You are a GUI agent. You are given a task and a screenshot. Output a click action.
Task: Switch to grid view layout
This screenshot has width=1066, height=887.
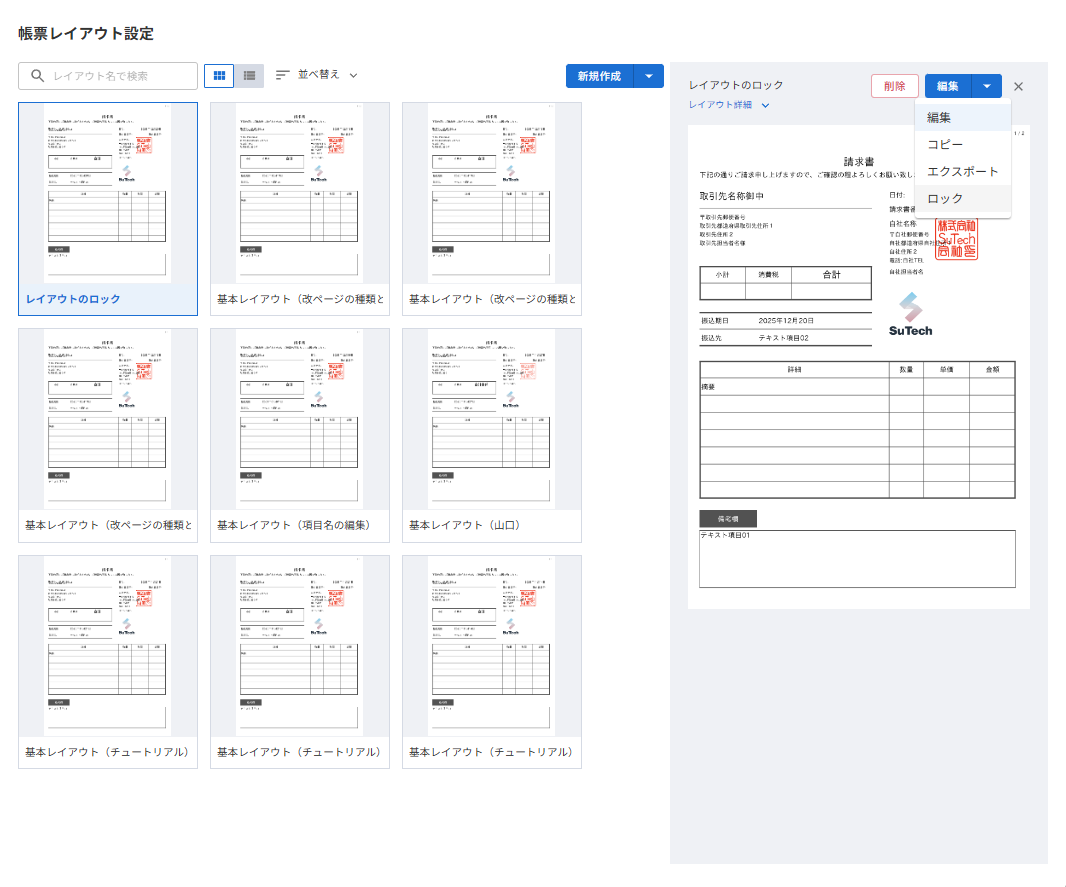(x=219, y=76)
